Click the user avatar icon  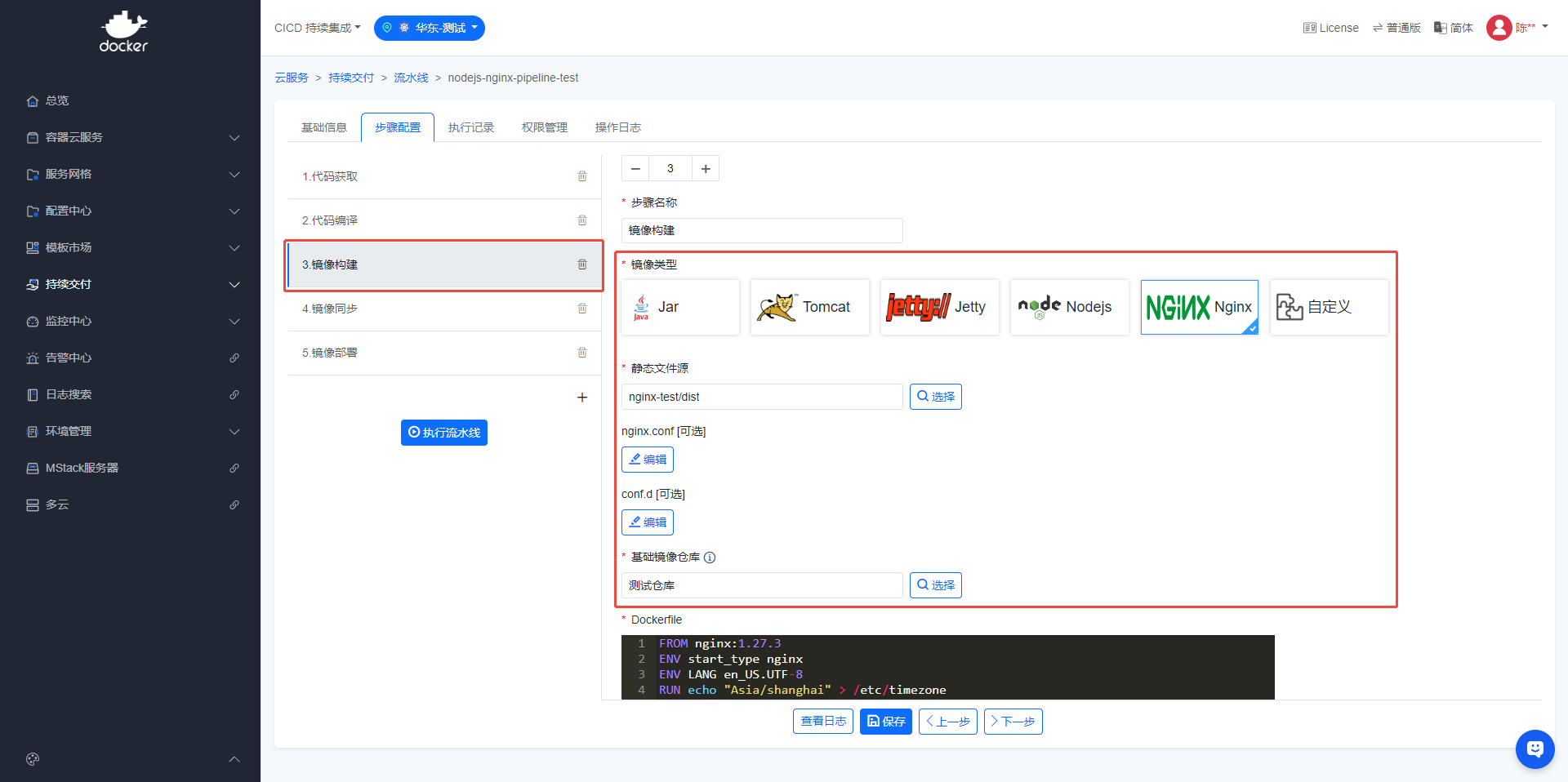click(x=1499, y=28)
